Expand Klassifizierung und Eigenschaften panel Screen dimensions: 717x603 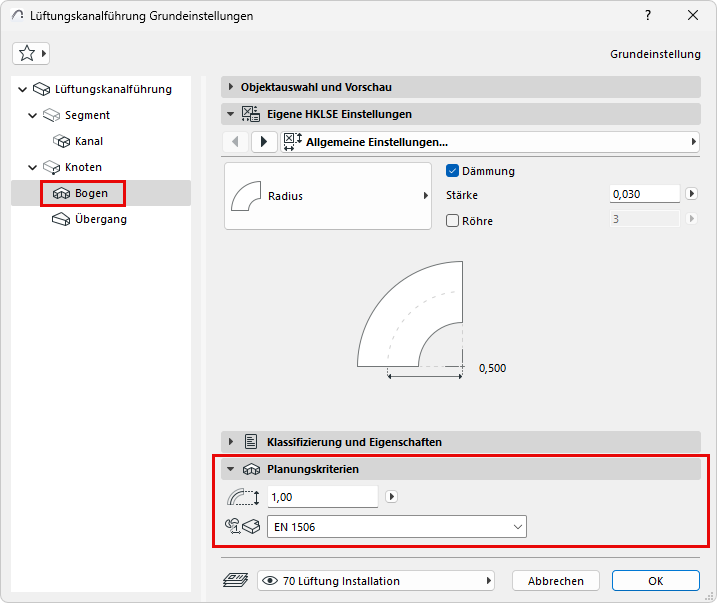[231, 442]
